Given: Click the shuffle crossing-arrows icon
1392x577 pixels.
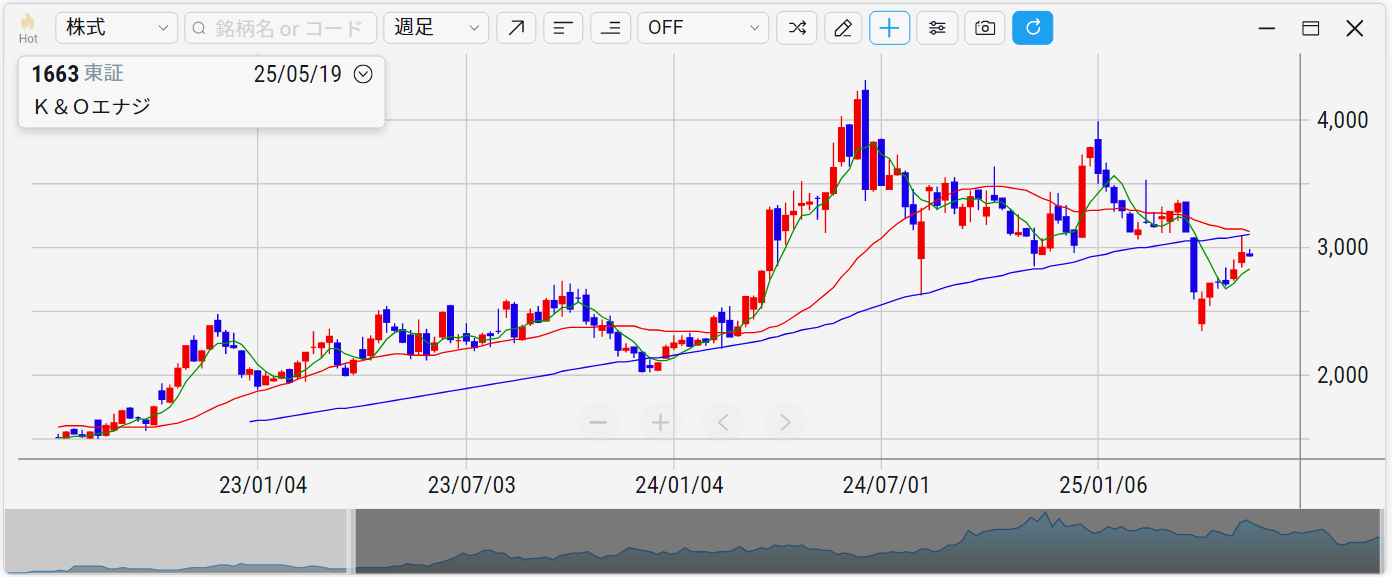Looking at the screenshot, I should click(797, 28).
